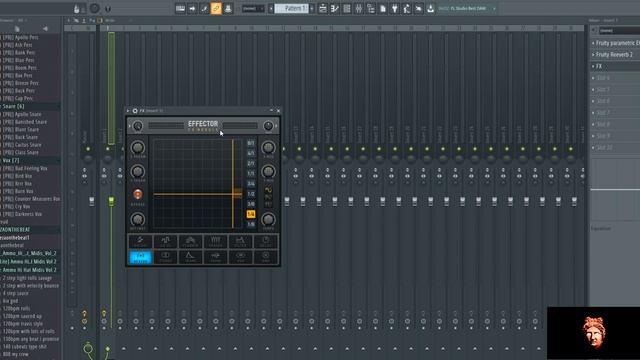Select the highlighted 1/4 rate in Effector
The height and width of the screenshot is (360, 640).
click(251, 214)
